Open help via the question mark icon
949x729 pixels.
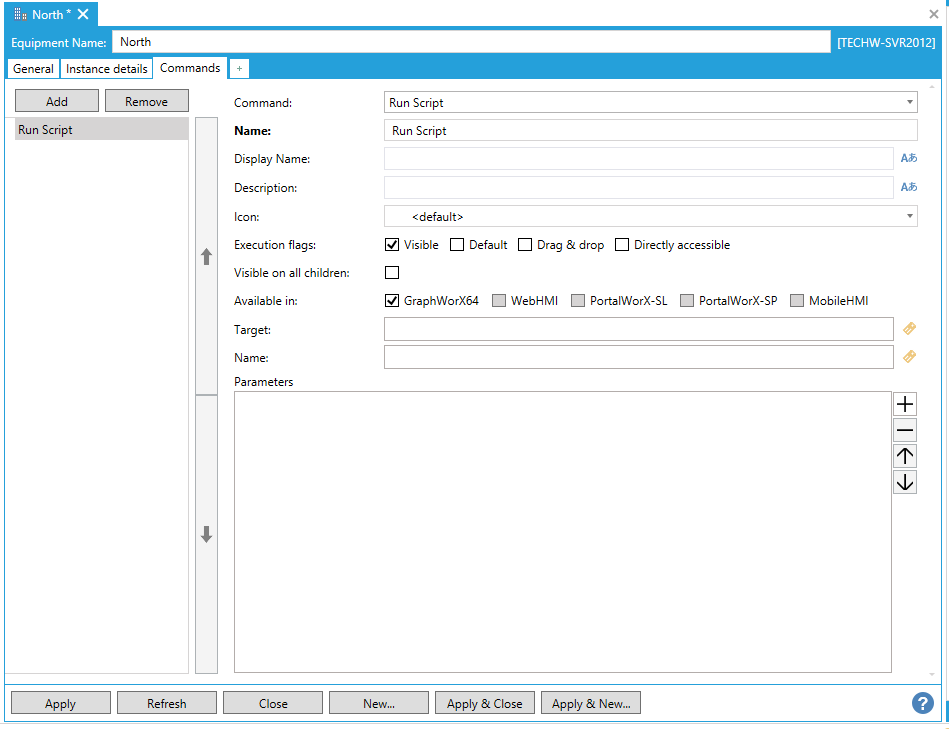pos(922,703)
